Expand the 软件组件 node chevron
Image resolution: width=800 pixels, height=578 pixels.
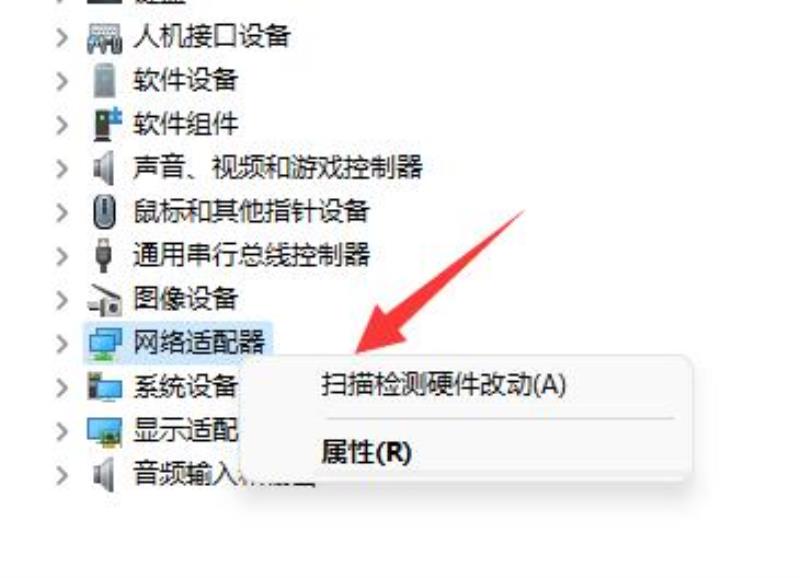point(62,125)
